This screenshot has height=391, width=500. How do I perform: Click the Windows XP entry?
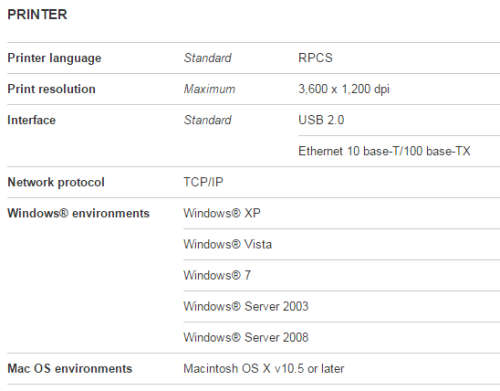[222, 213]
